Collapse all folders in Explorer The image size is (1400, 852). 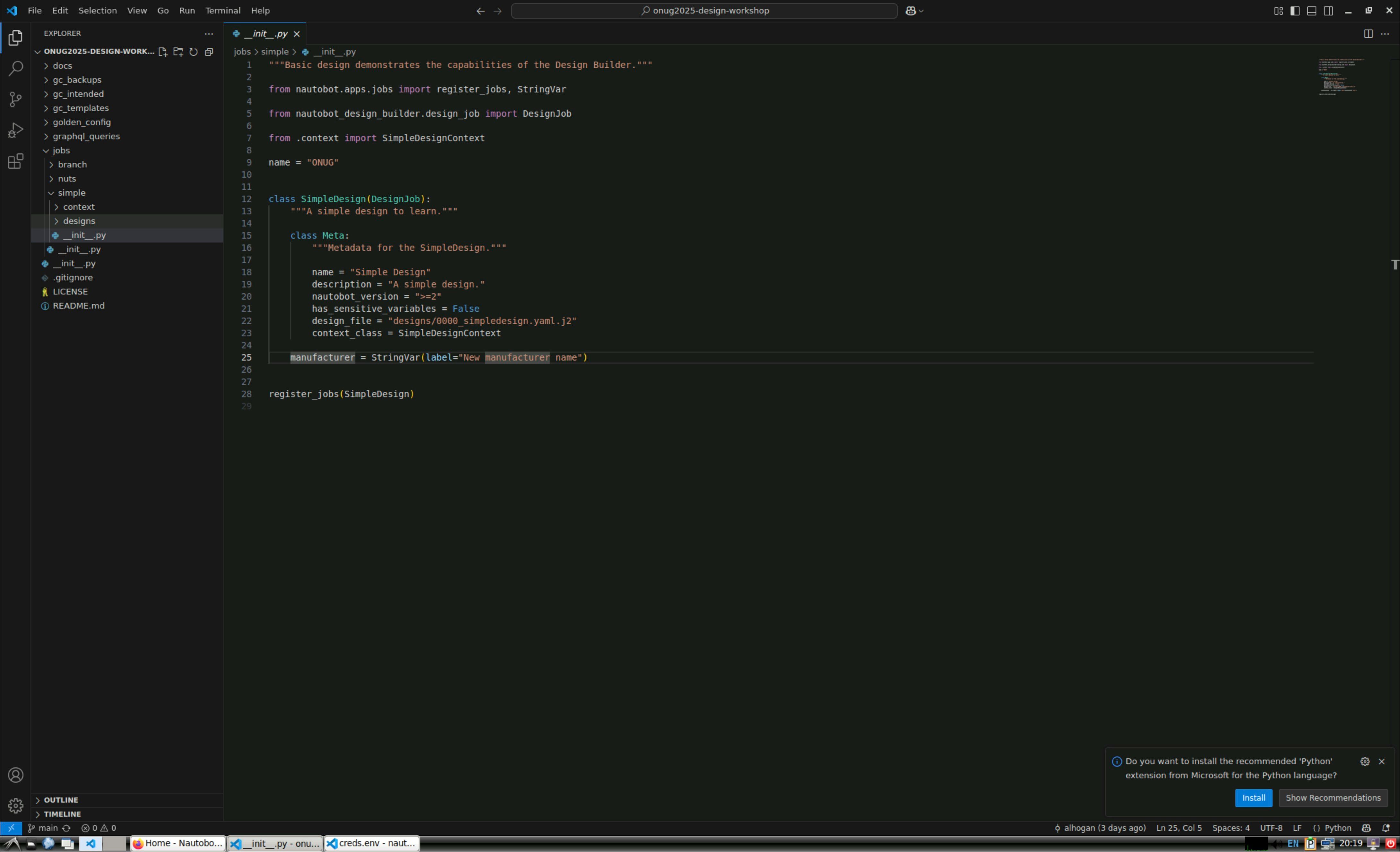click(x=209, y=52)
